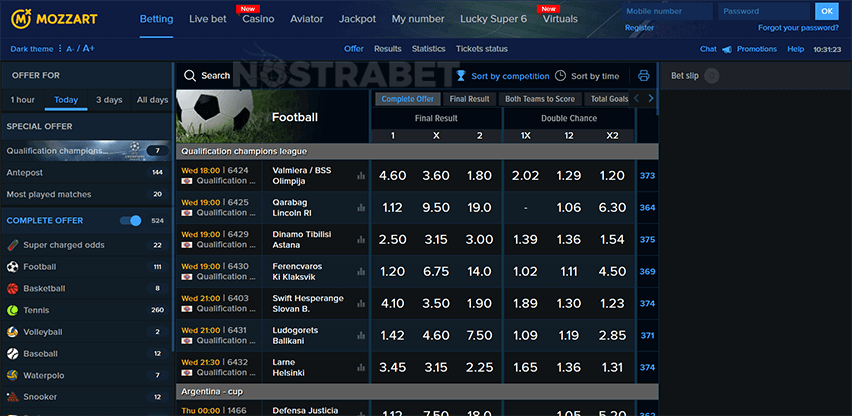Expand 371 more markets for Ludogorets
Image resolution: width=852 pixels, height=416 pixels.
coord(647,336)
